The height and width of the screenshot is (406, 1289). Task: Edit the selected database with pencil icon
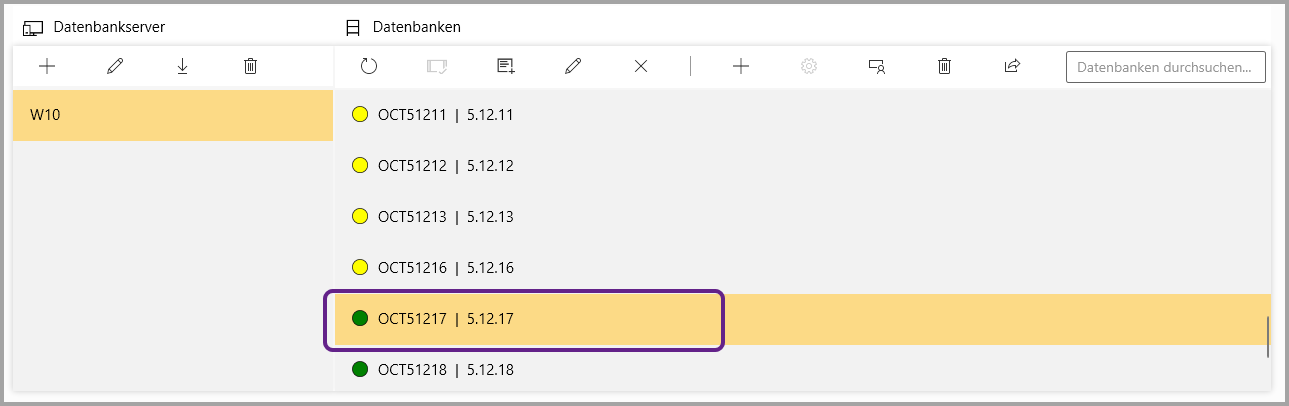(x=573, y=67)
